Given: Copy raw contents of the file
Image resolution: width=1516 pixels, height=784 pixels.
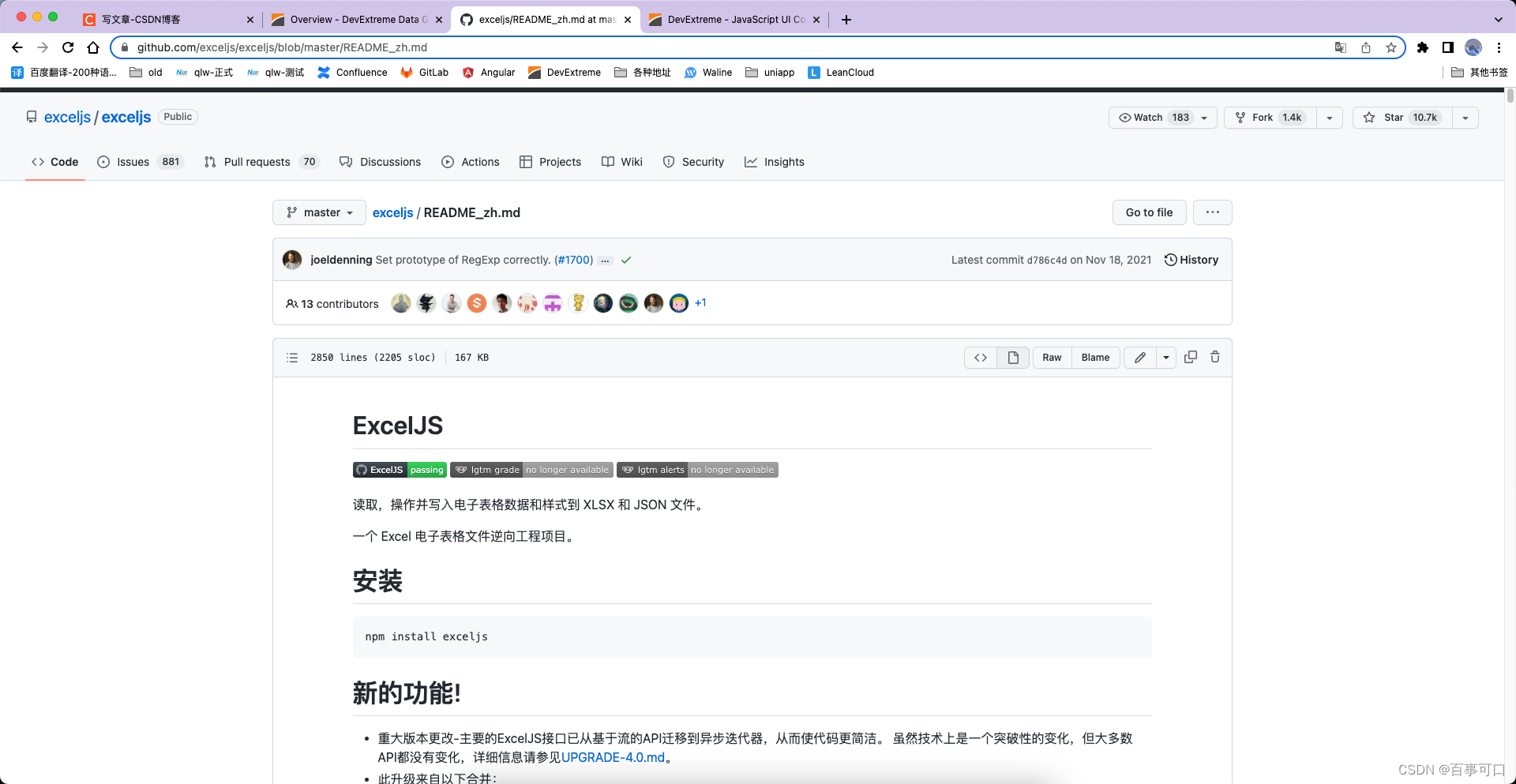Looking at the screenshot, I should [1191, 357].
